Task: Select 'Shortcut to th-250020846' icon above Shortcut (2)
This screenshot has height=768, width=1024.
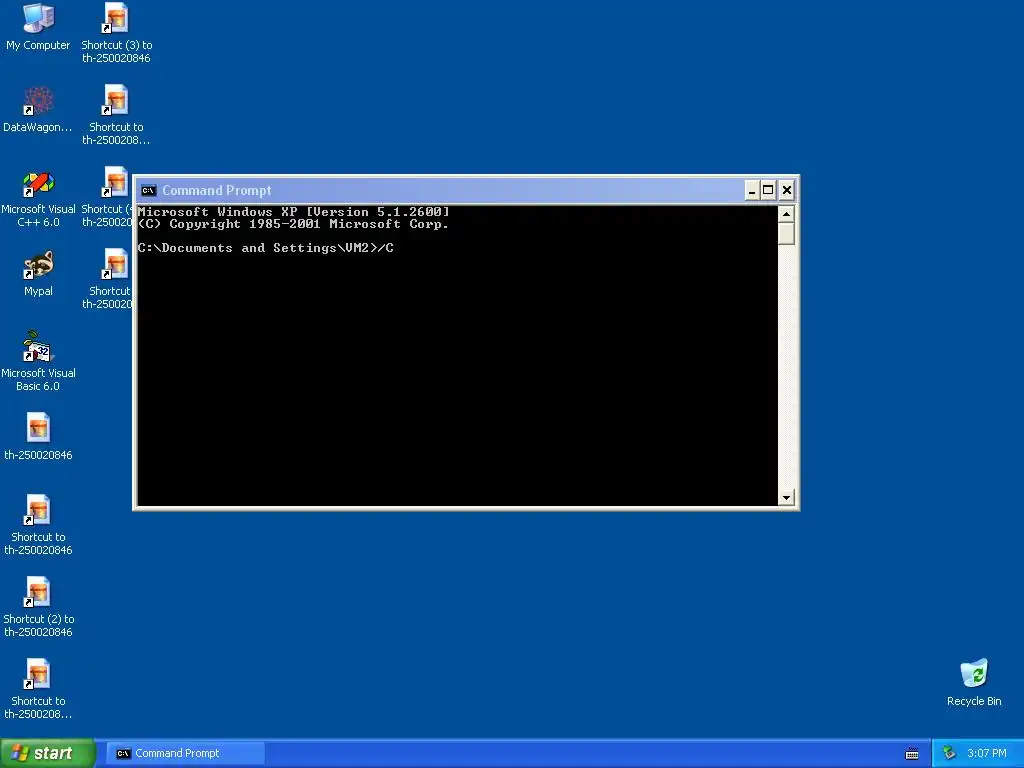Action: tap(38, 524)
